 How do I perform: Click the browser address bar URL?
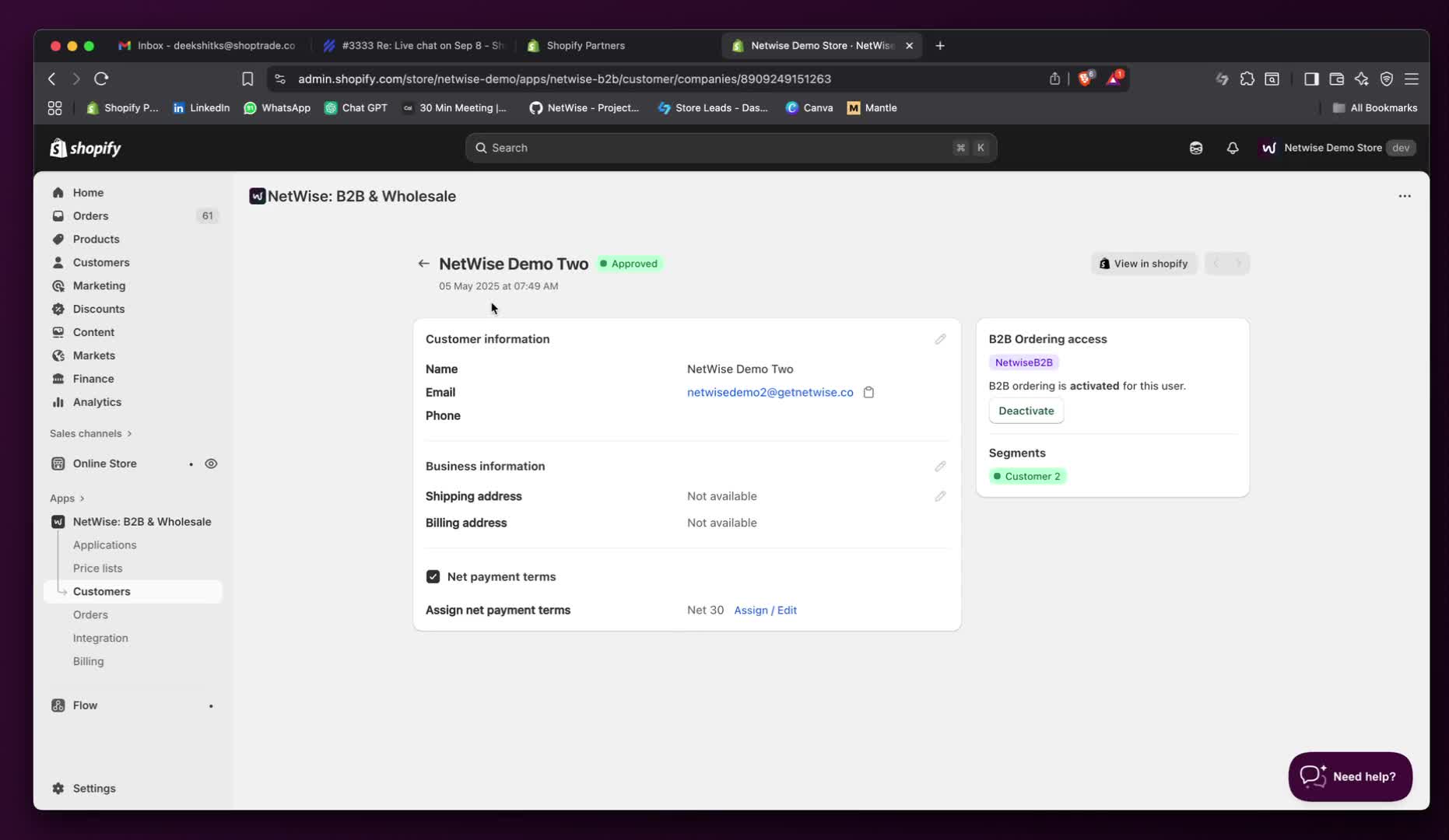[x=564, y=79]
